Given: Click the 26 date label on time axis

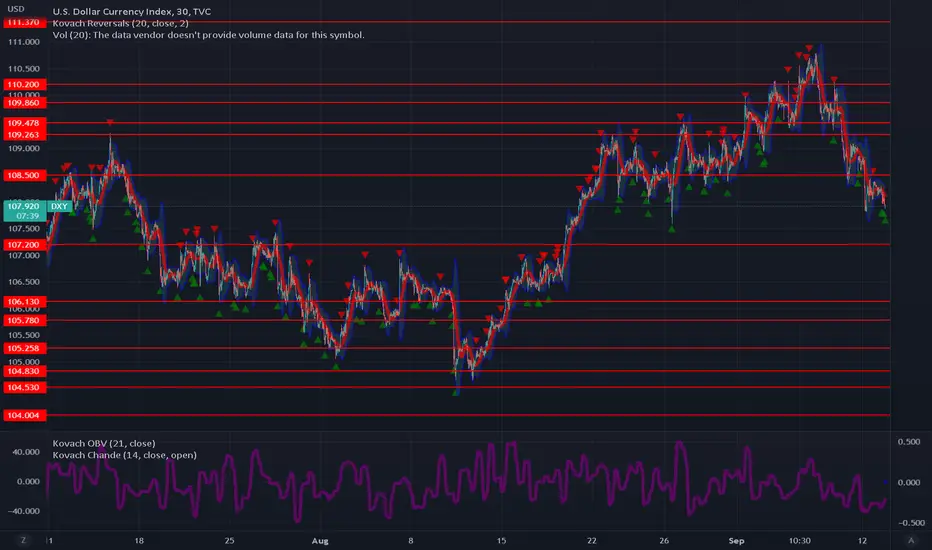Looking at the screenshot, I should (664, 540).
